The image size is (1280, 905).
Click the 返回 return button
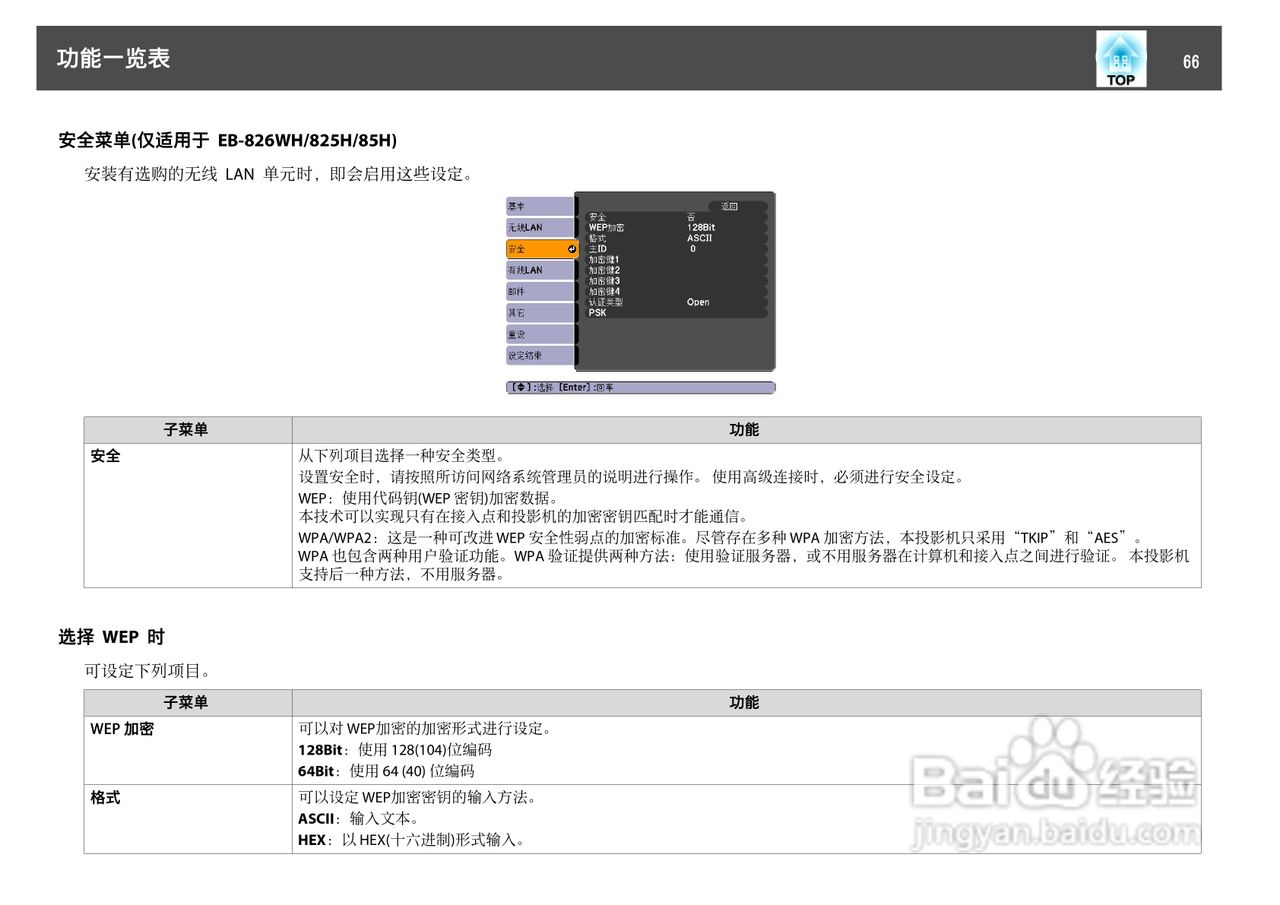(x=728, y=205)
